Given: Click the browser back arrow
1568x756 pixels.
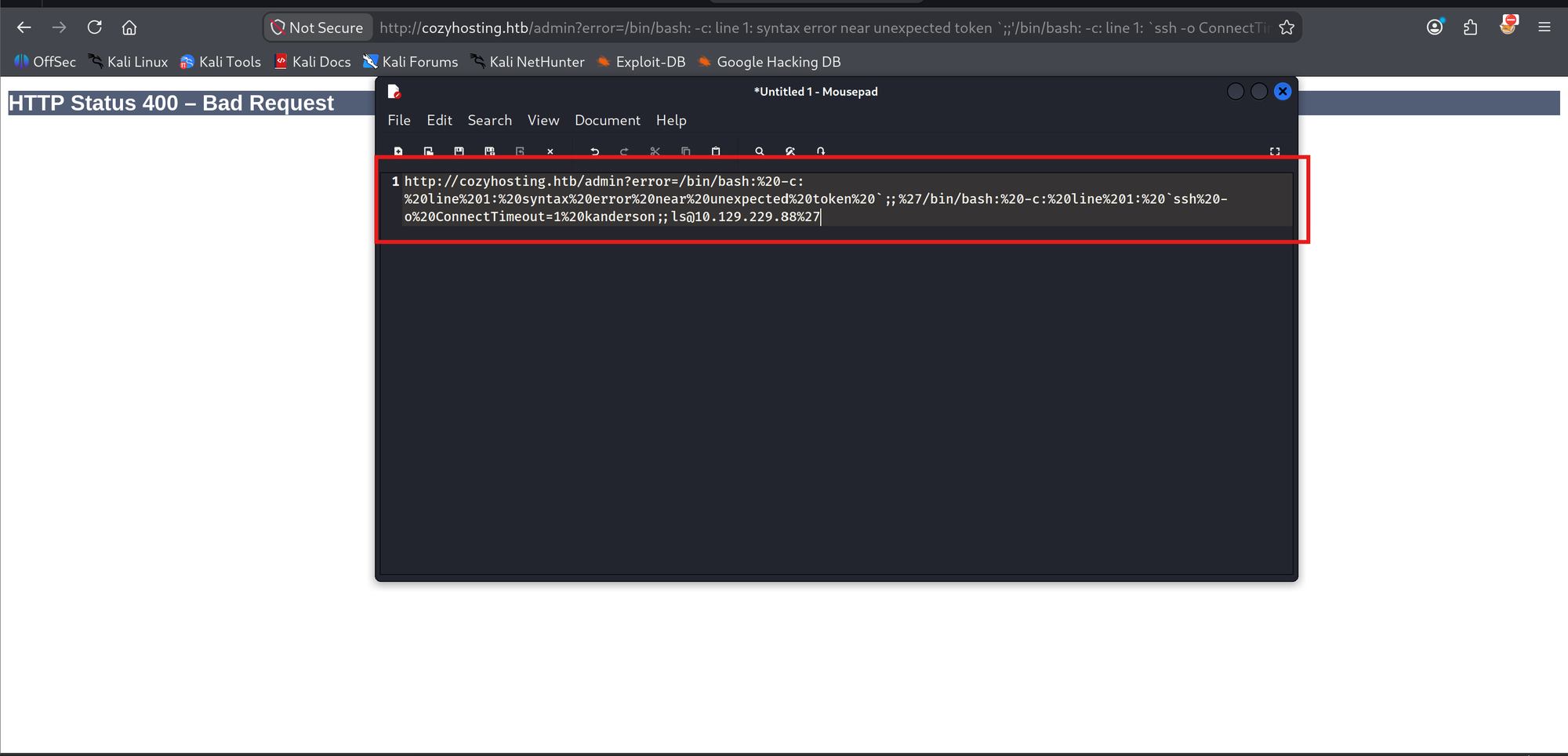Looking at the screenshot, I should [x=24, y=27].
